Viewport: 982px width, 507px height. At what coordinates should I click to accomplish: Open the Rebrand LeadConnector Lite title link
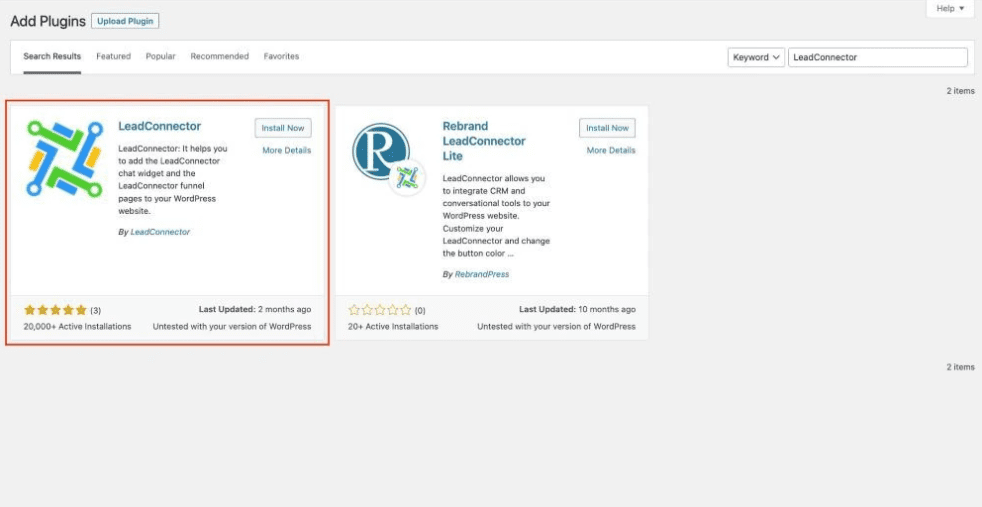(x=484, y=141)
